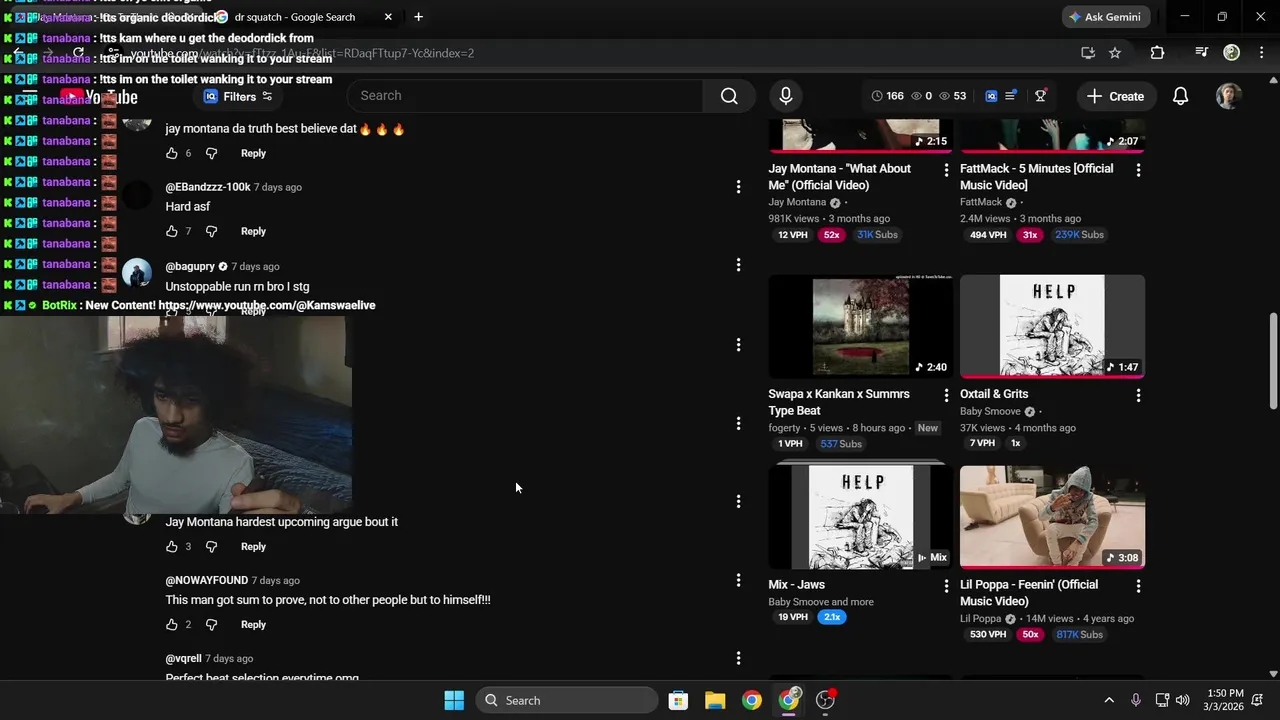Click the vidIQ eye stat showing 53
This screenshot has width=1280, height=720.
click(x=953, y=96)
